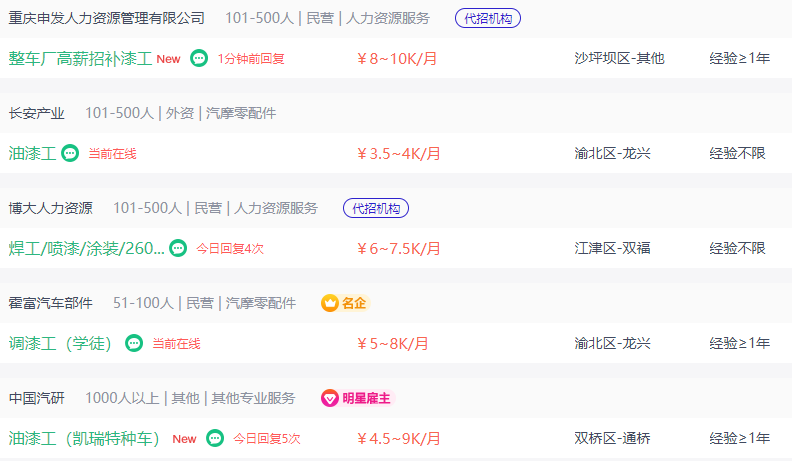Click the 明星雇主 heart badge
792x461 pixels.
[x=358, y=398]
